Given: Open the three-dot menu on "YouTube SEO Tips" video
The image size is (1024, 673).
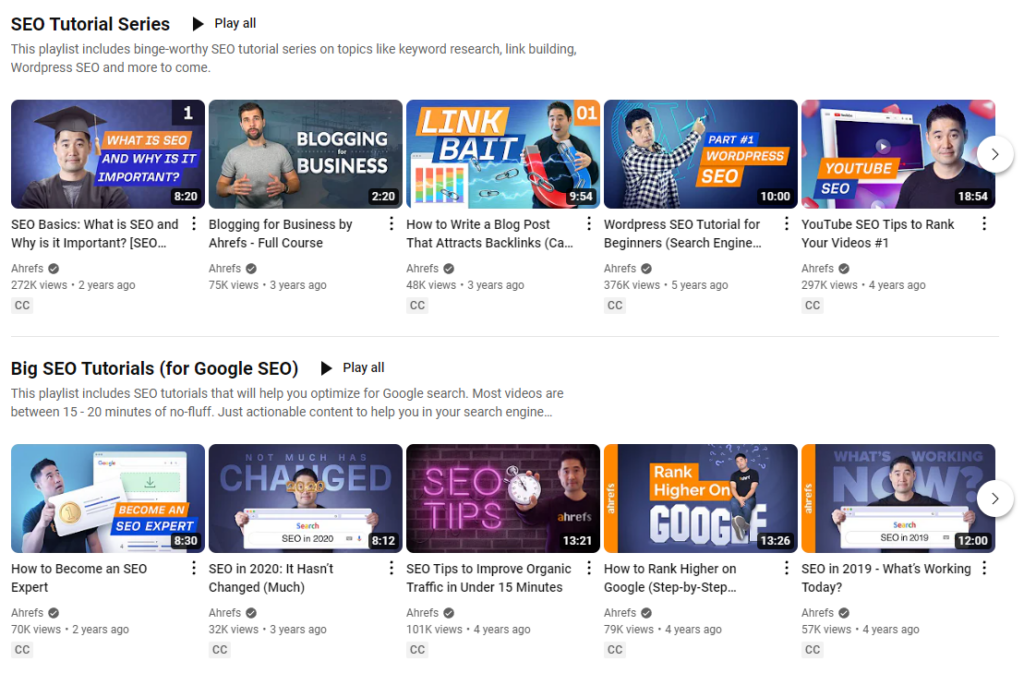Looking at the screenshot, I should 984,223.
